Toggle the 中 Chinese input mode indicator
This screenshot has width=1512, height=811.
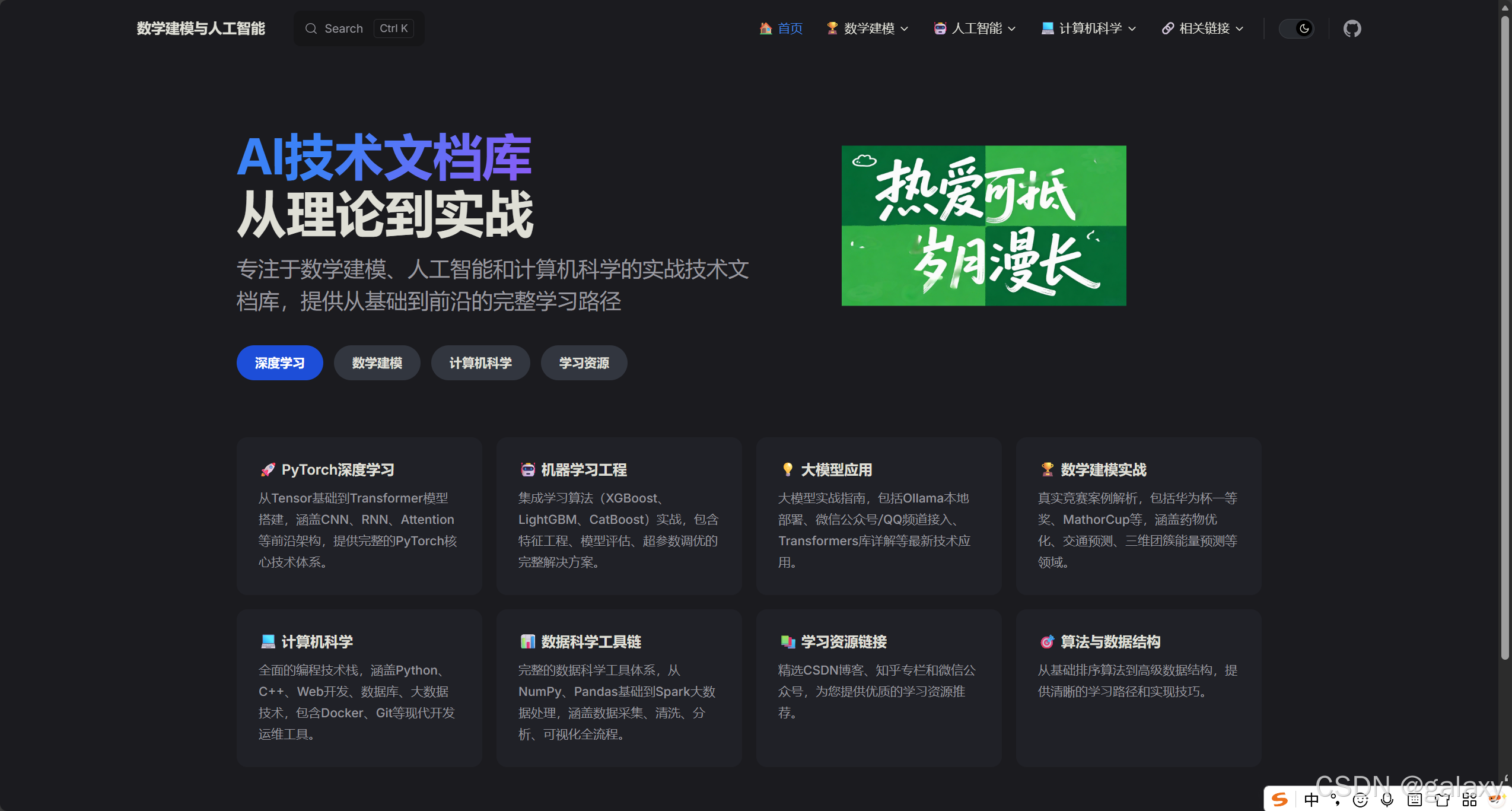1312,800
